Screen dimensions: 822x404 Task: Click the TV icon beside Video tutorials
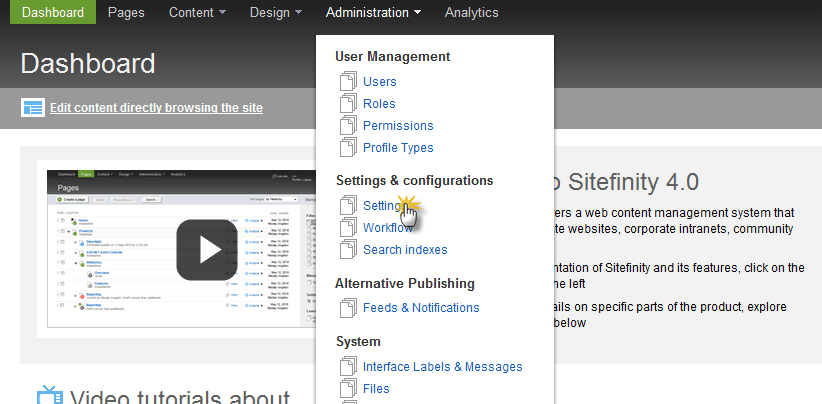coord(50,395)
